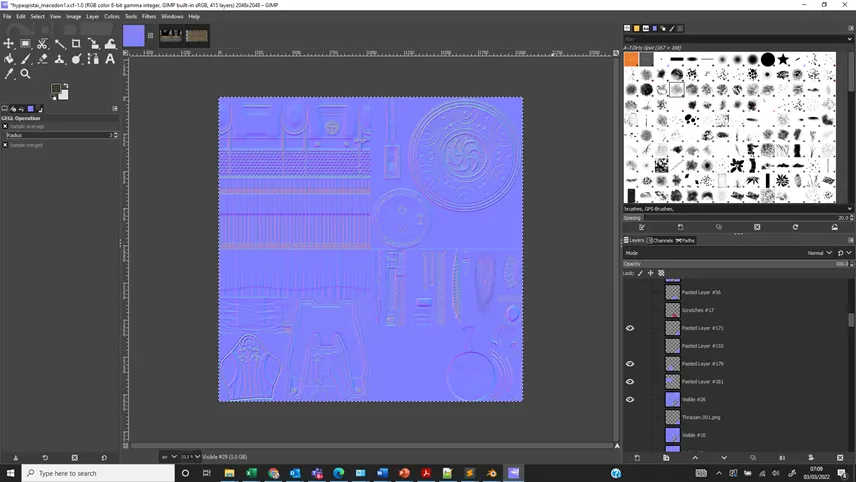Save the current tool preset
This screenshot has height=482, width=856.
15,457
